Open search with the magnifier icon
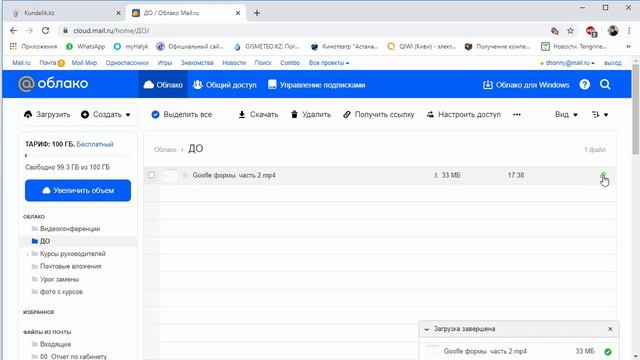The width and height of the screenshot is (640, 360). tap(605, 84)
